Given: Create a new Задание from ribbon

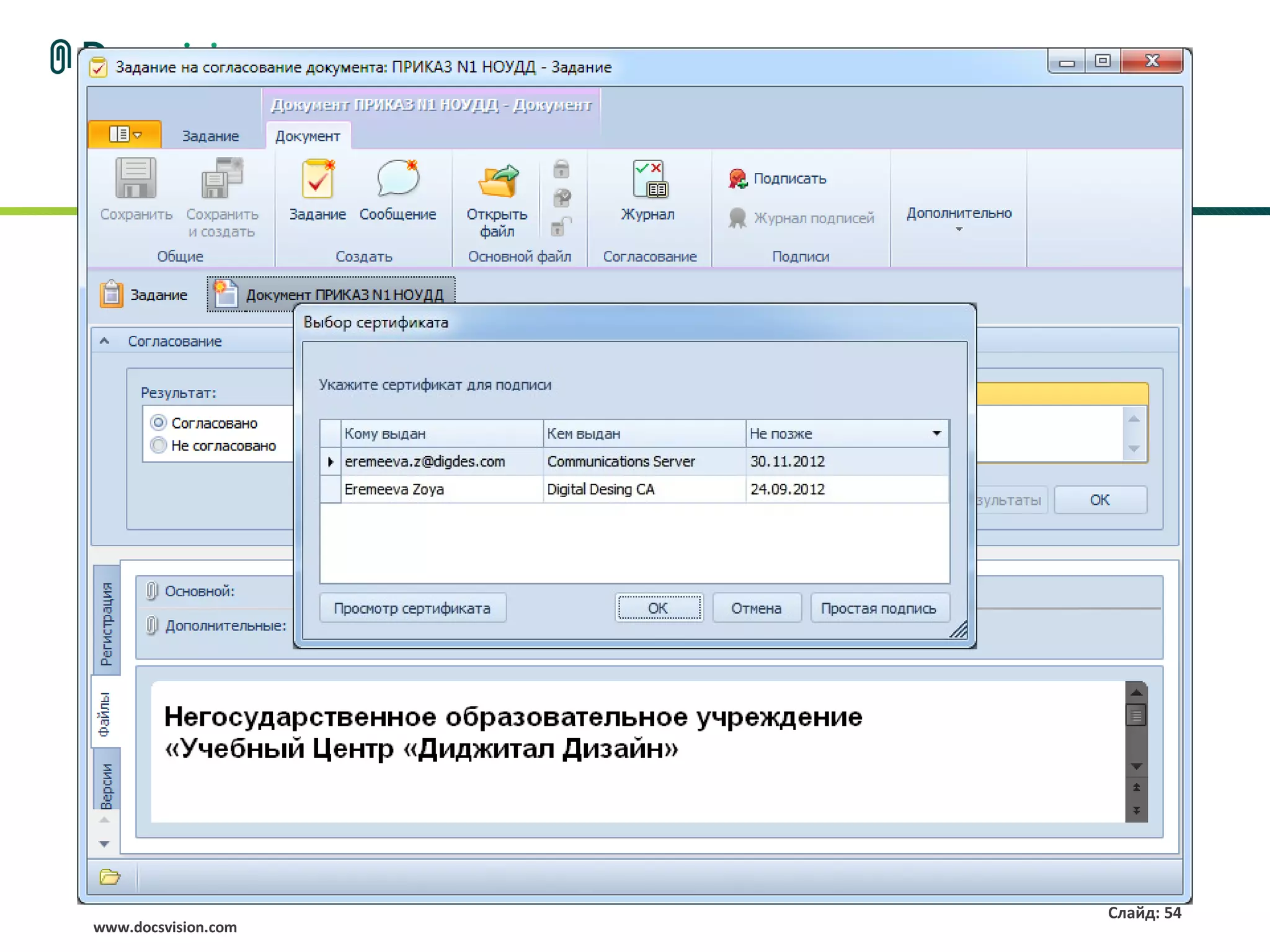Looking at the screenshot, I should 317,191.
